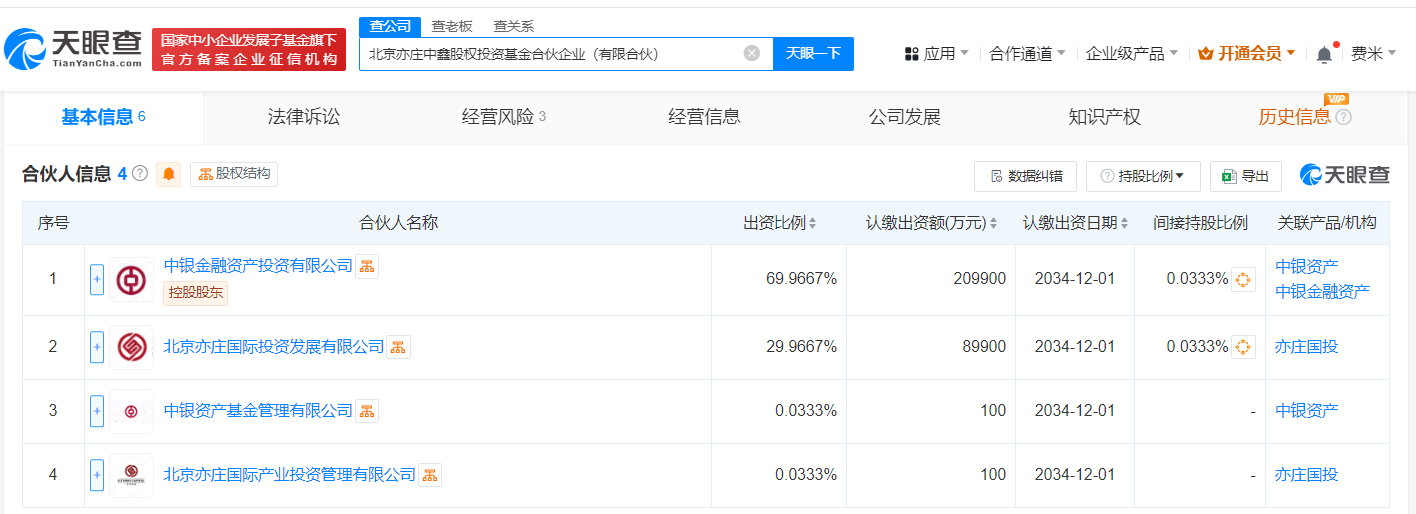
Task: Open 北京亦庄国际产业投资管理 logo thumbnail
Action: click(131, 475)
